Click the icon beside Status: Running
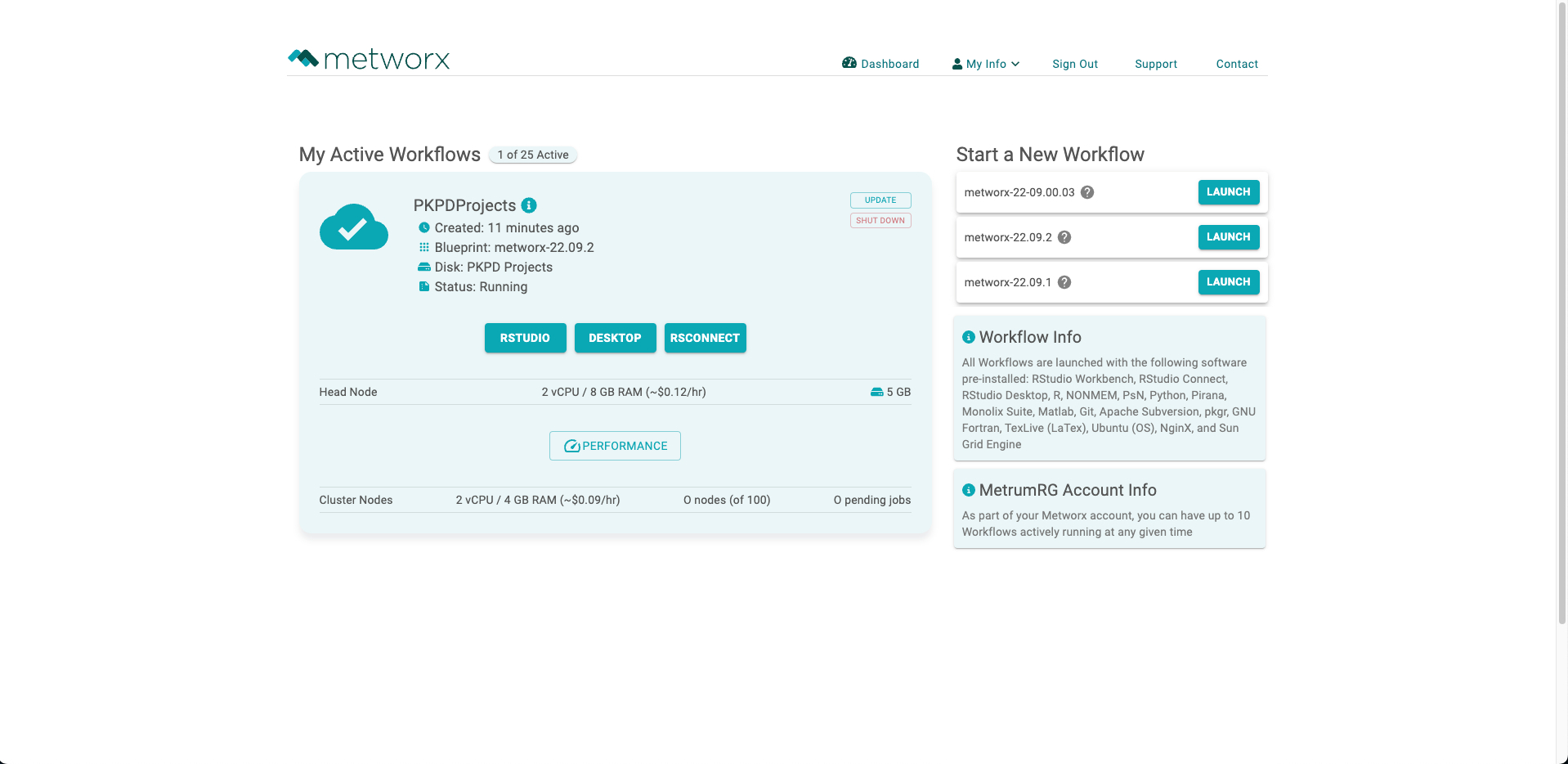Viewport: 1568px width, 764px height. [424, 286]
